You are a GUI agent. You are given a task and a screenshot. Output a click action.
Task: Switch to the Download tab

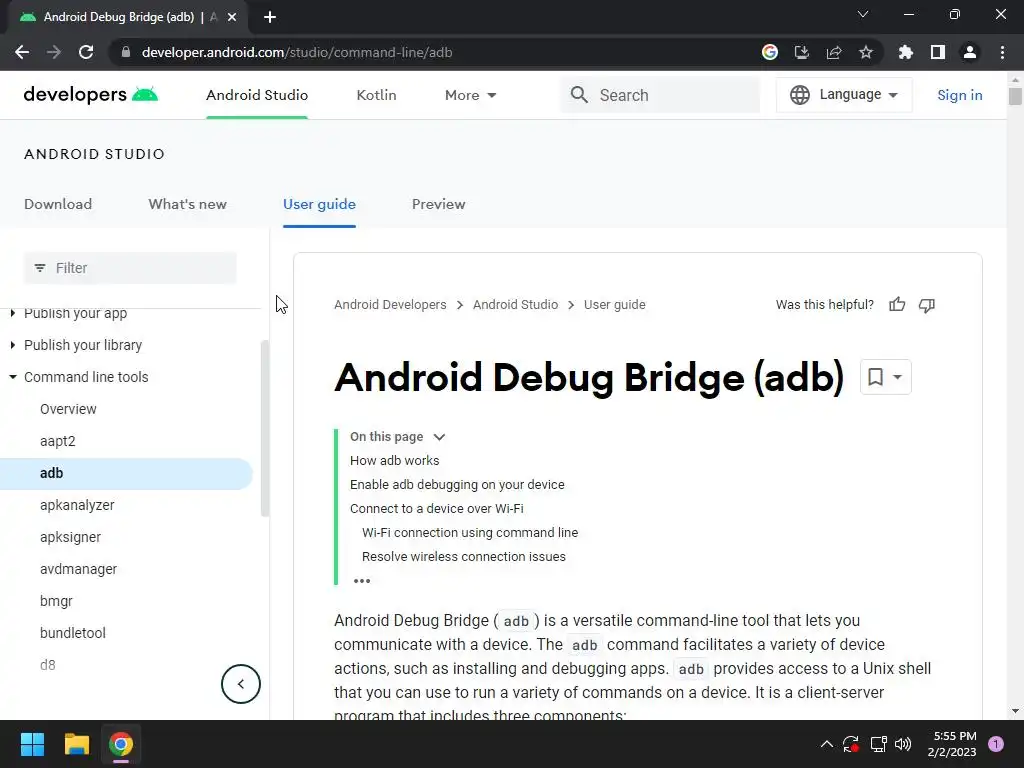point(58,204)
